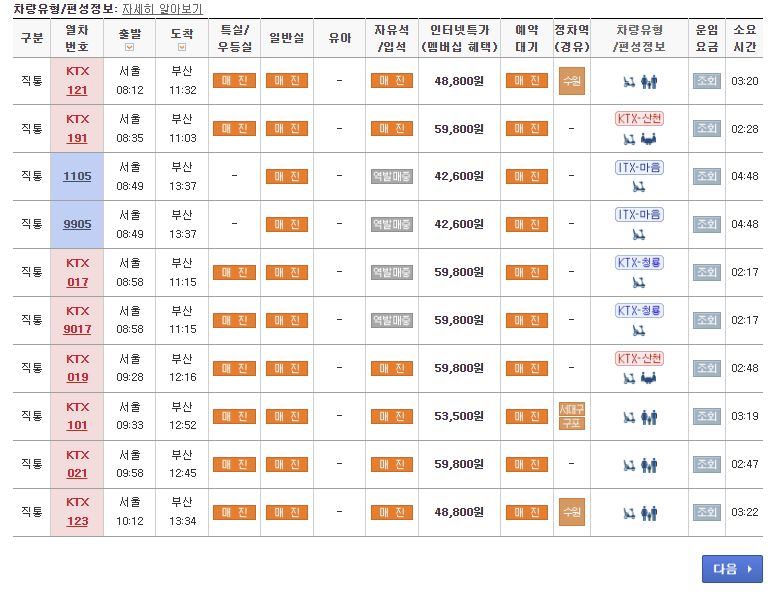Sort by departure time arrow under 출발
This screenshot has height=595, width=775.
(x=129, y=47)
